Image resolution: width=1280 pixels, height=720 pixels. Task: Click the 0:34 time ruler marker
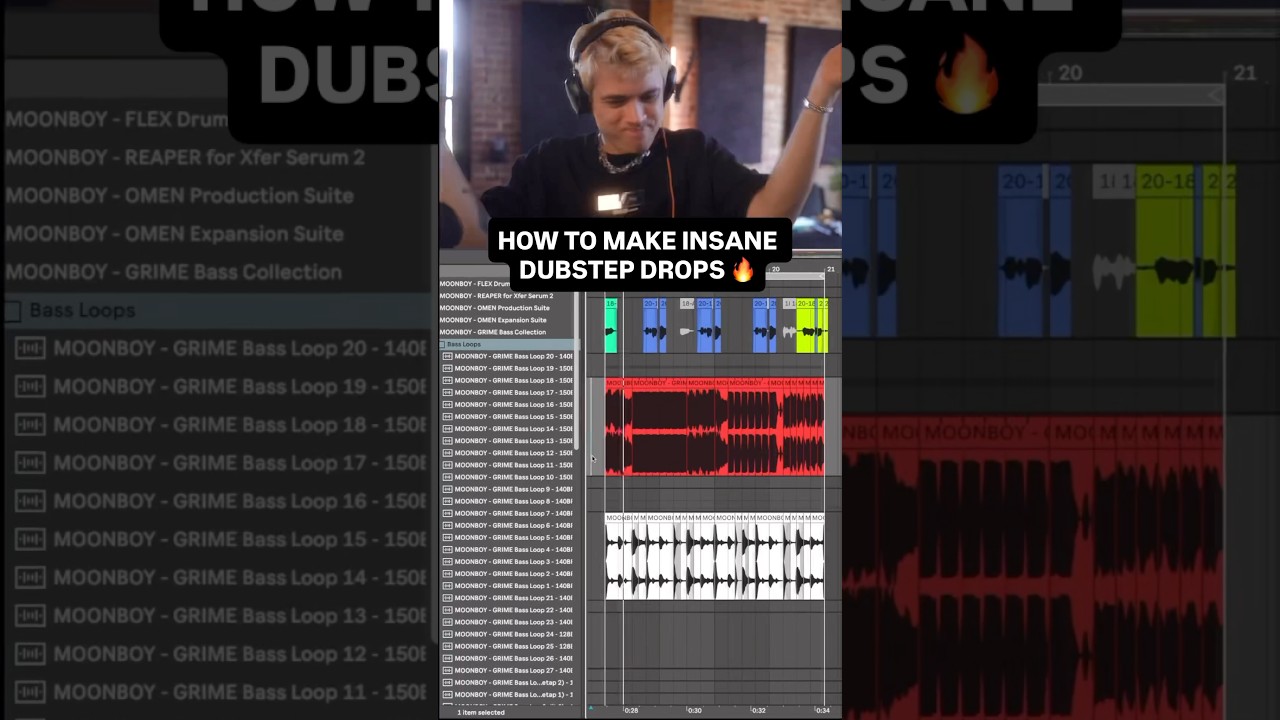click(x=822, y=710)
